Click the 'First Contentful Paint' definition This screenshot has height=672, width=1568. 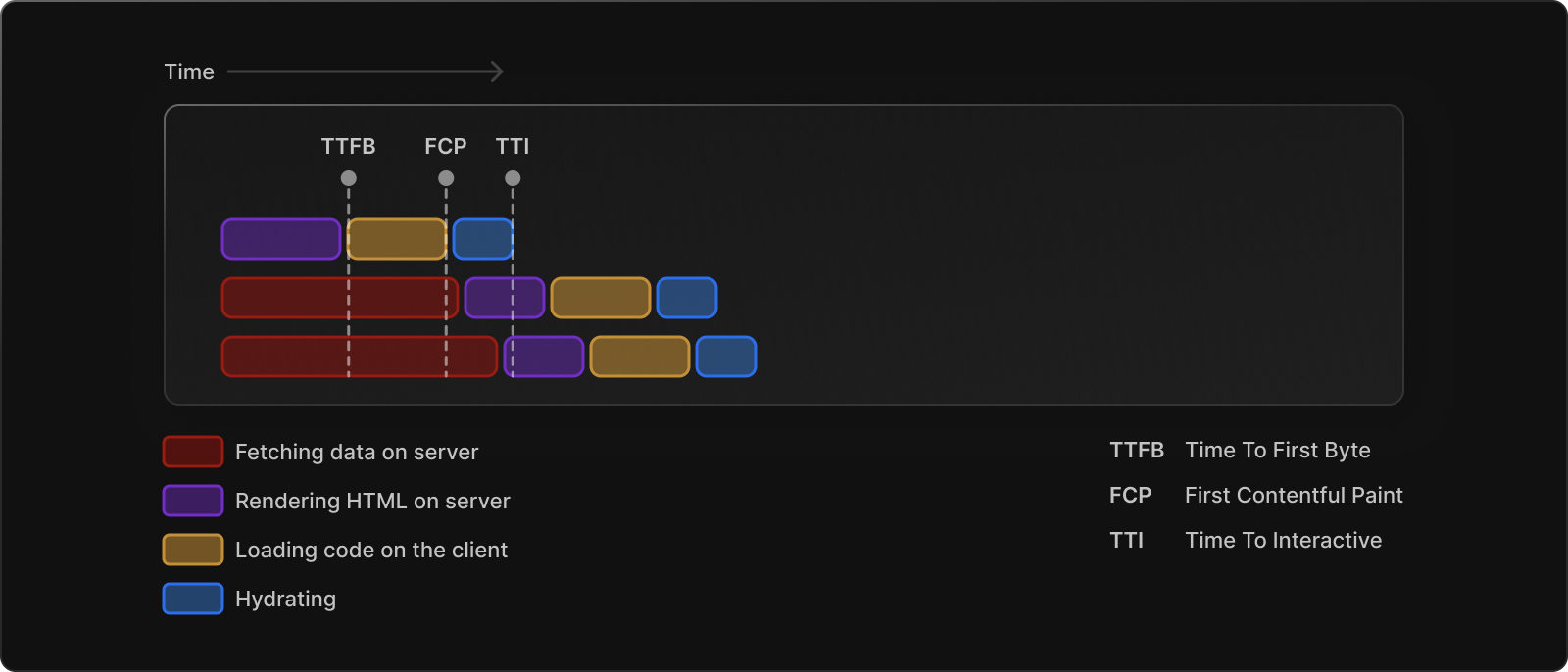[x=1294, y=495]
